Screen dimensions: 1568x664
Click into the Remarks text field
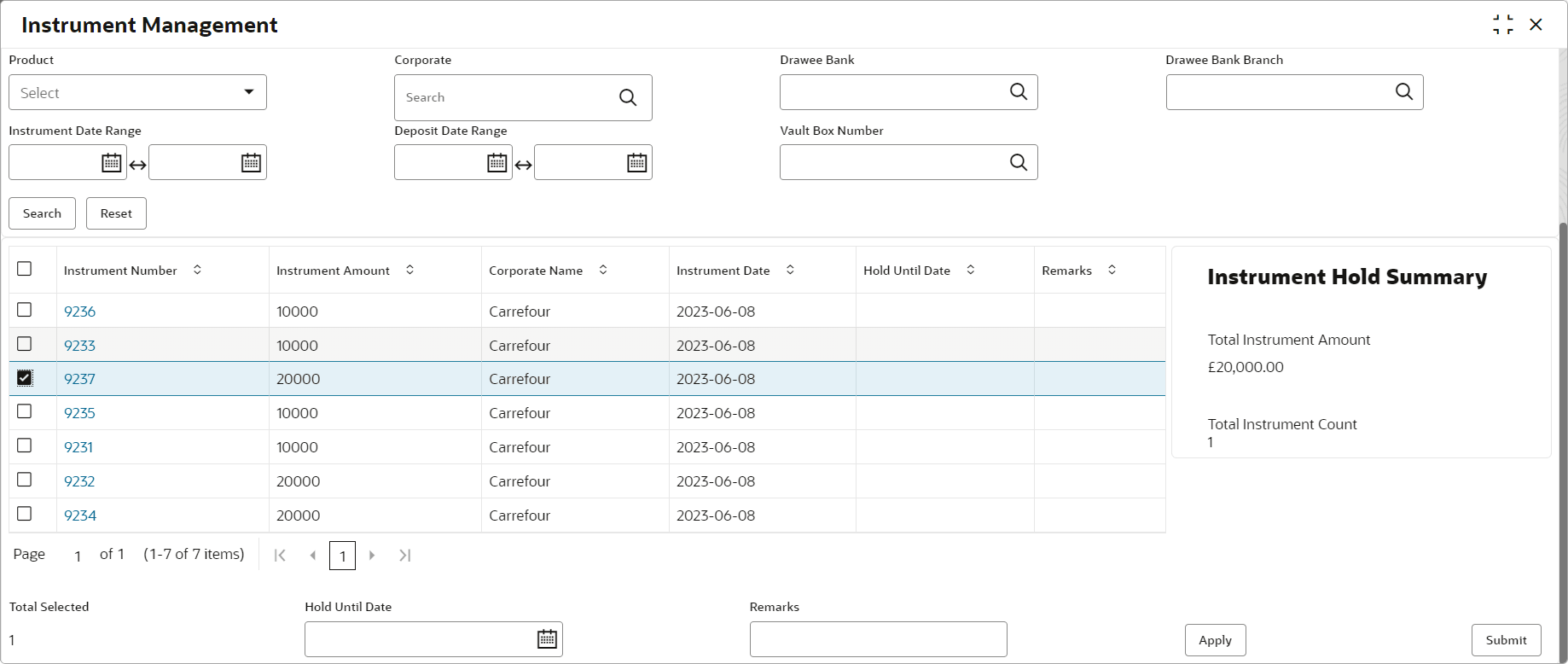click(x=878, y=639)
